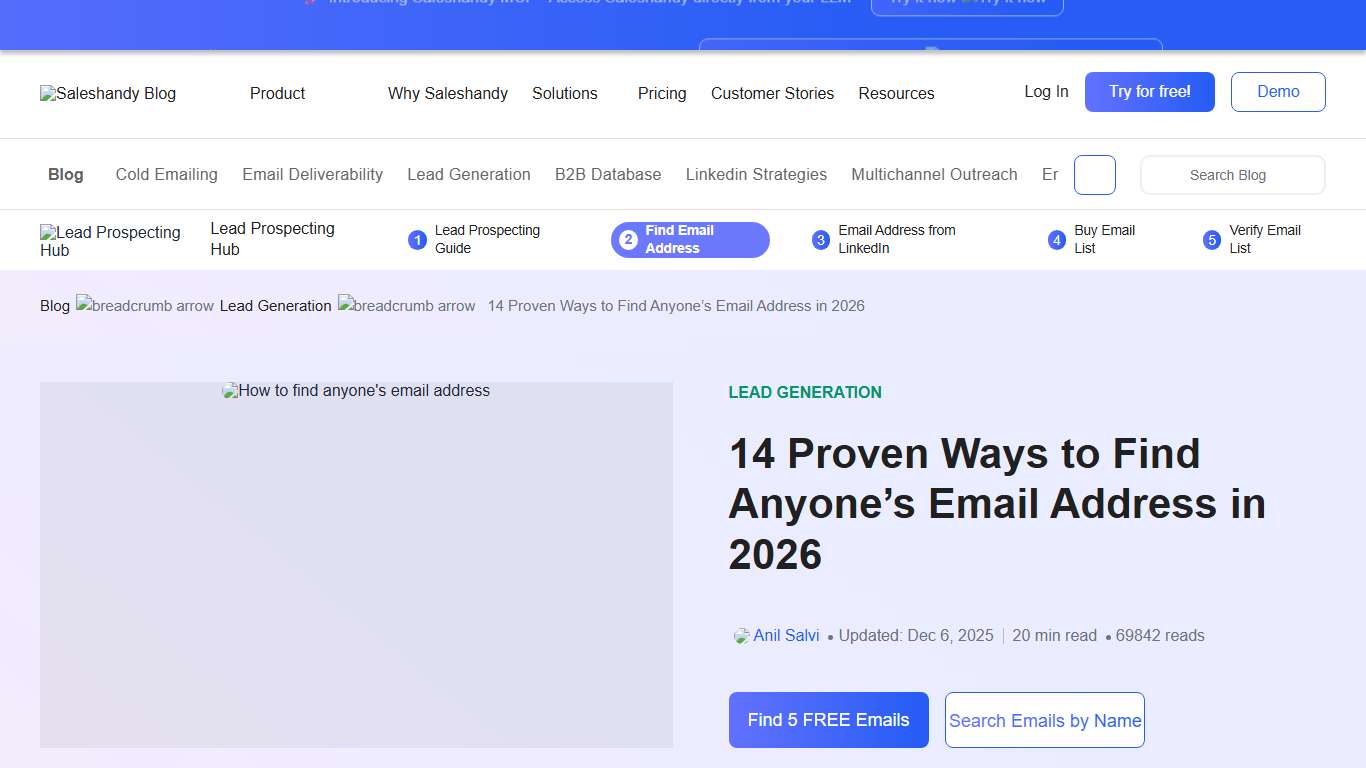The width and height of the screenshot is (1366, 768).
Task: Click the Saleshandy Blog logo
Action: (107, 94)
